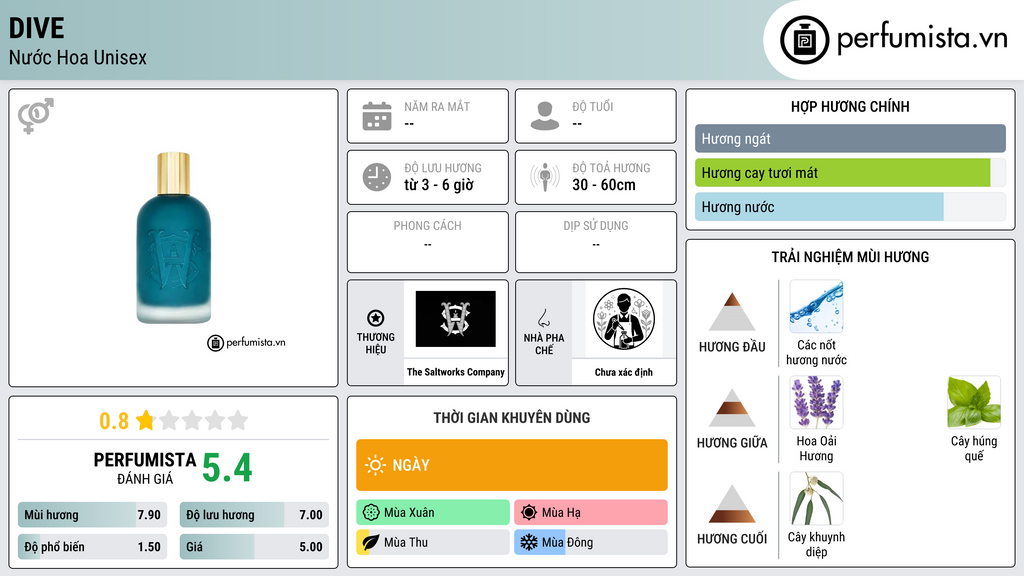Select the Mùa Thu season bar
Viewport: 1024px width, 576px height.
click(x=433, y=542)
